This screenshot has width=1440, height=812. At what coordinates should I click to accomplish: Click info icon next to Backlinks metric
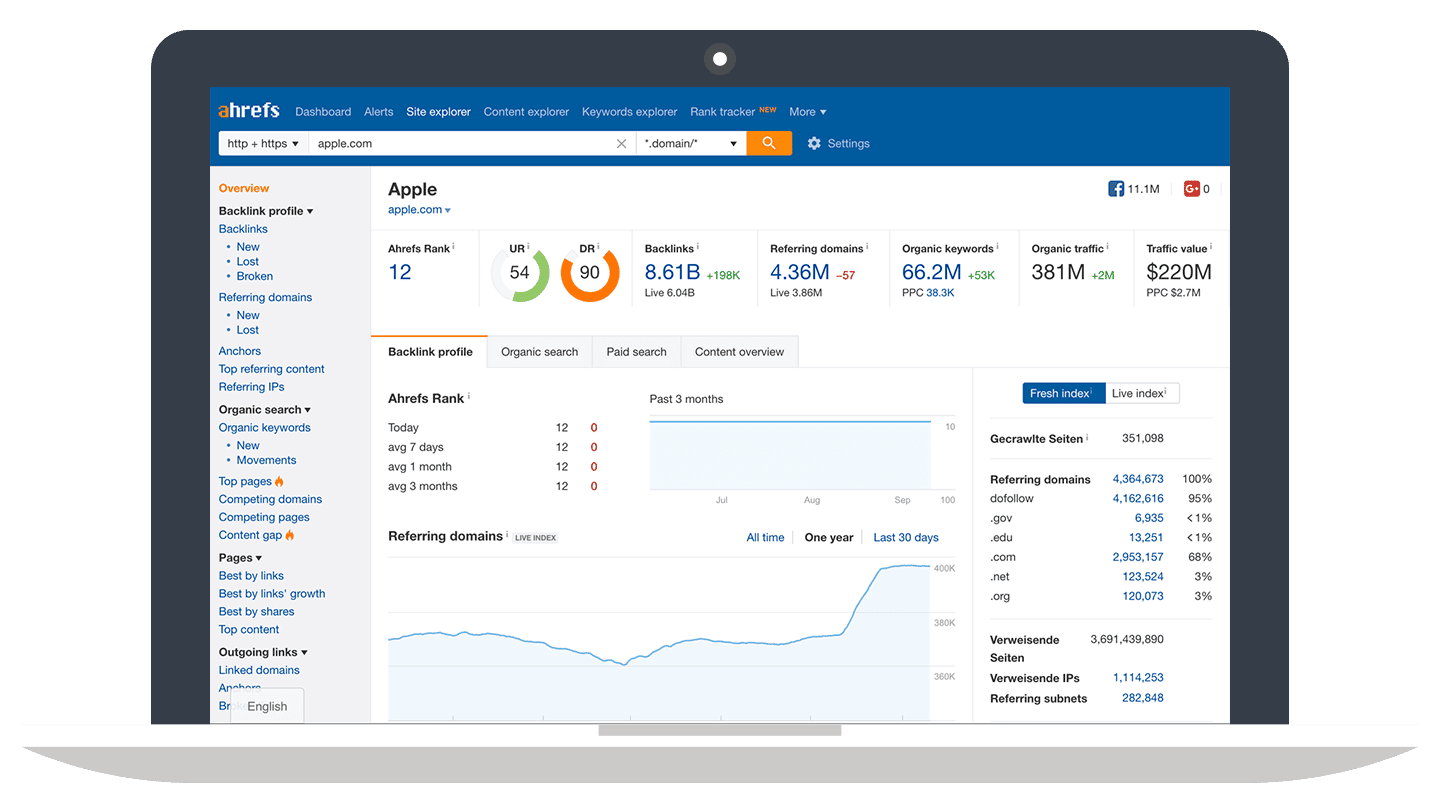pos(698,247)
